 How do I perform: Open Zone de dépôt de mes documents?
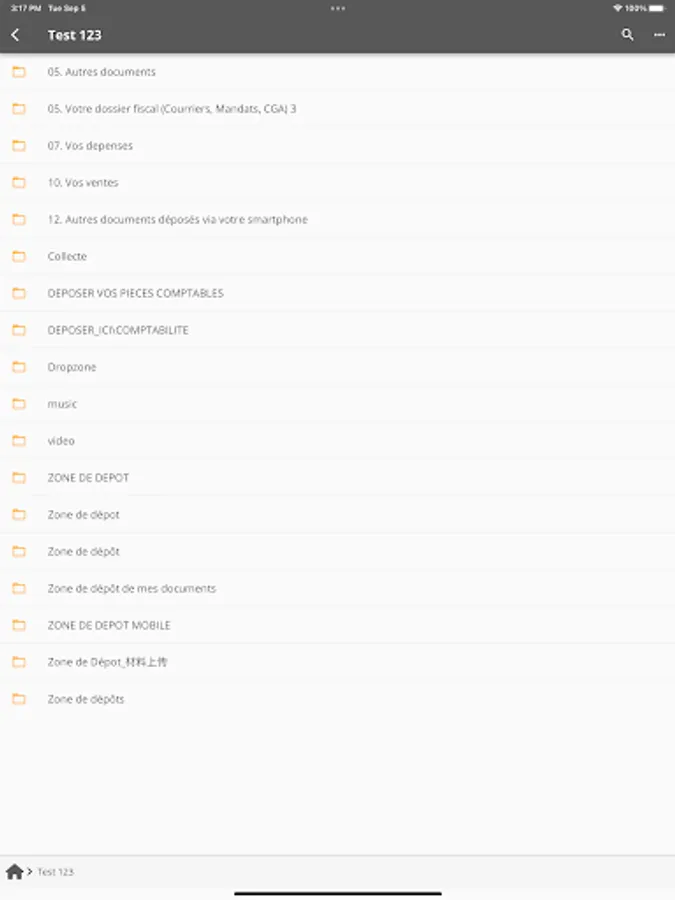point(338,588)
